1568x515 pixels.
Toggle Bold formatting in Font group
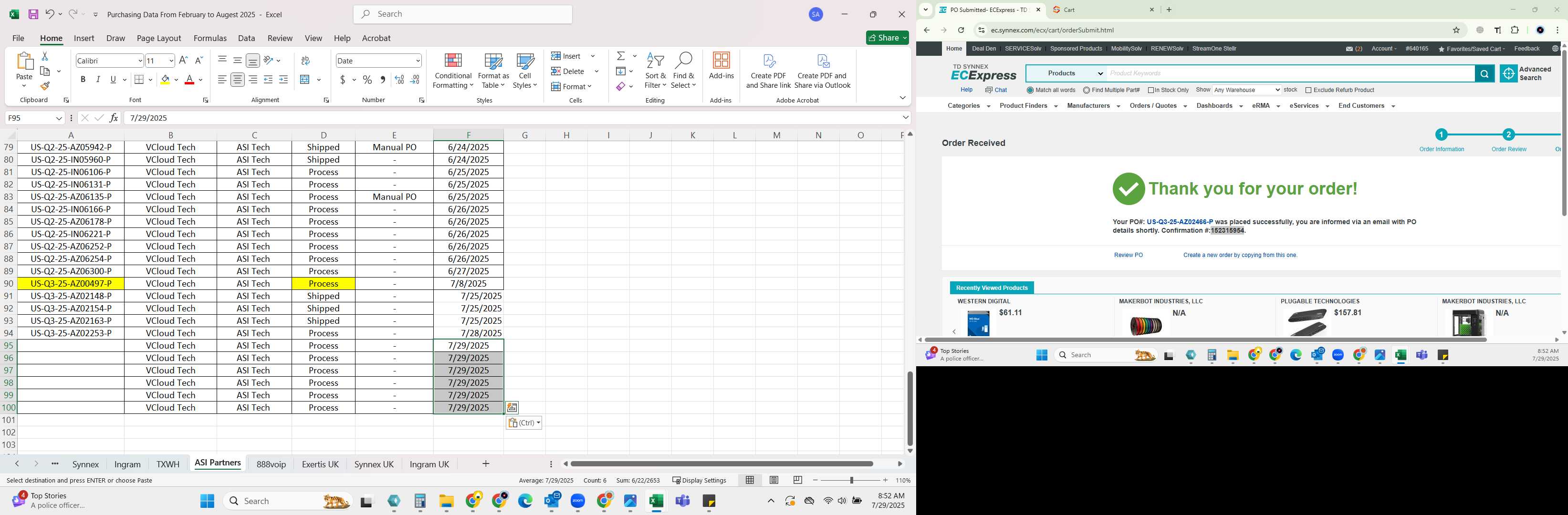[x=83, y=80]
